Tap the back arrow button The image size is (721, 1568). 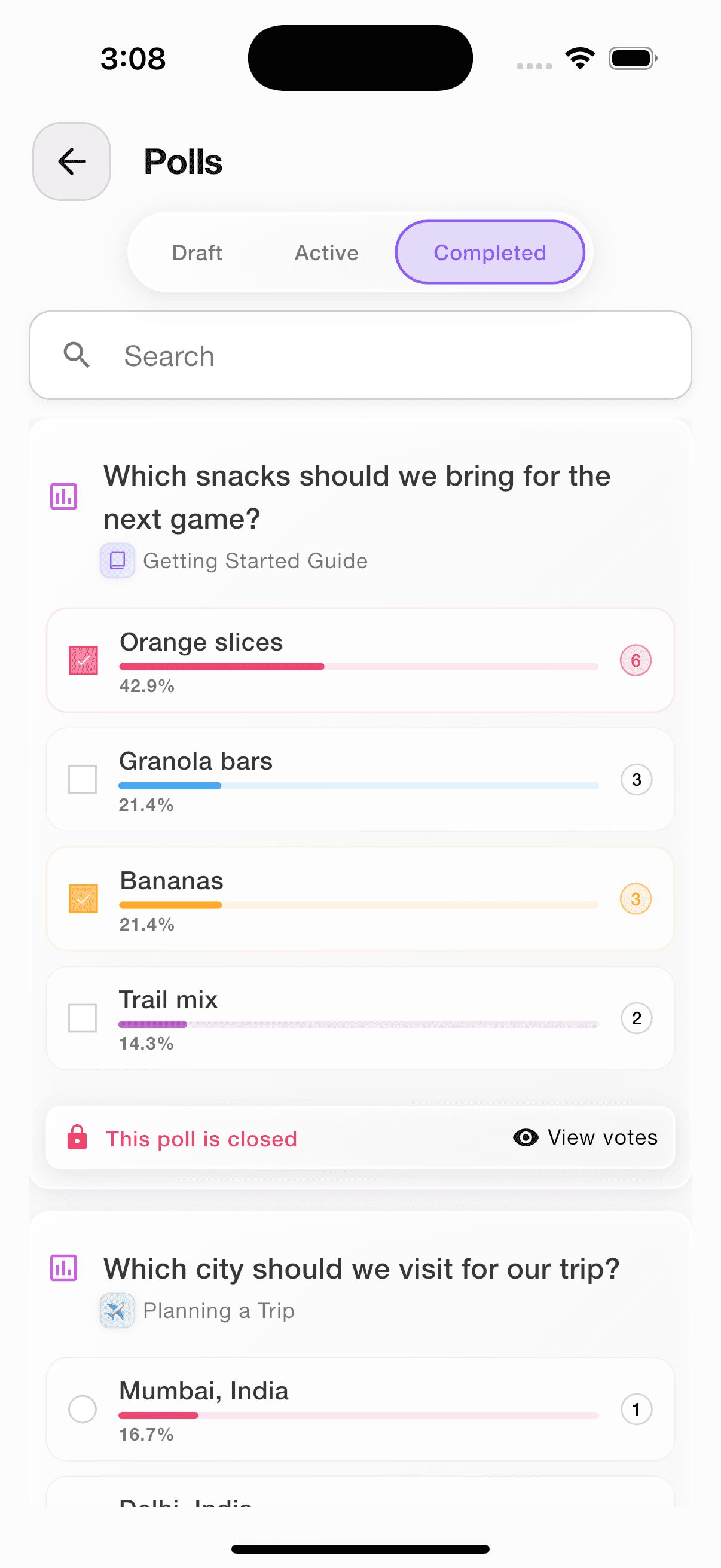pyautogui.click(x=72, y=161)
